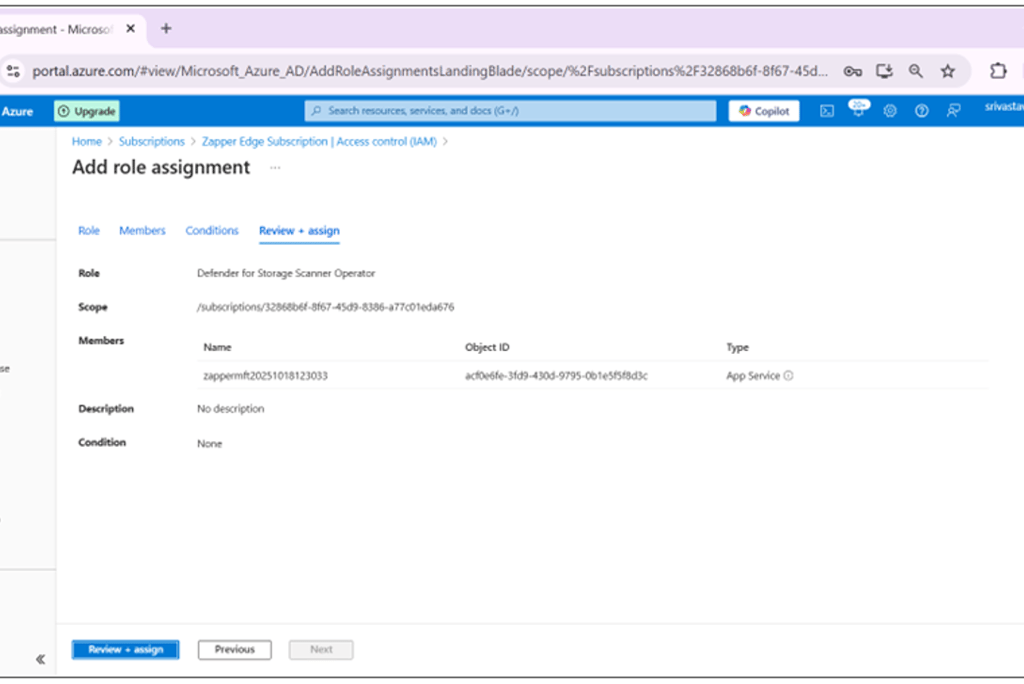Click the browser address bar URL
Image resolution: width=1024 pixels, height=684 pixels.
pos(430,71)
